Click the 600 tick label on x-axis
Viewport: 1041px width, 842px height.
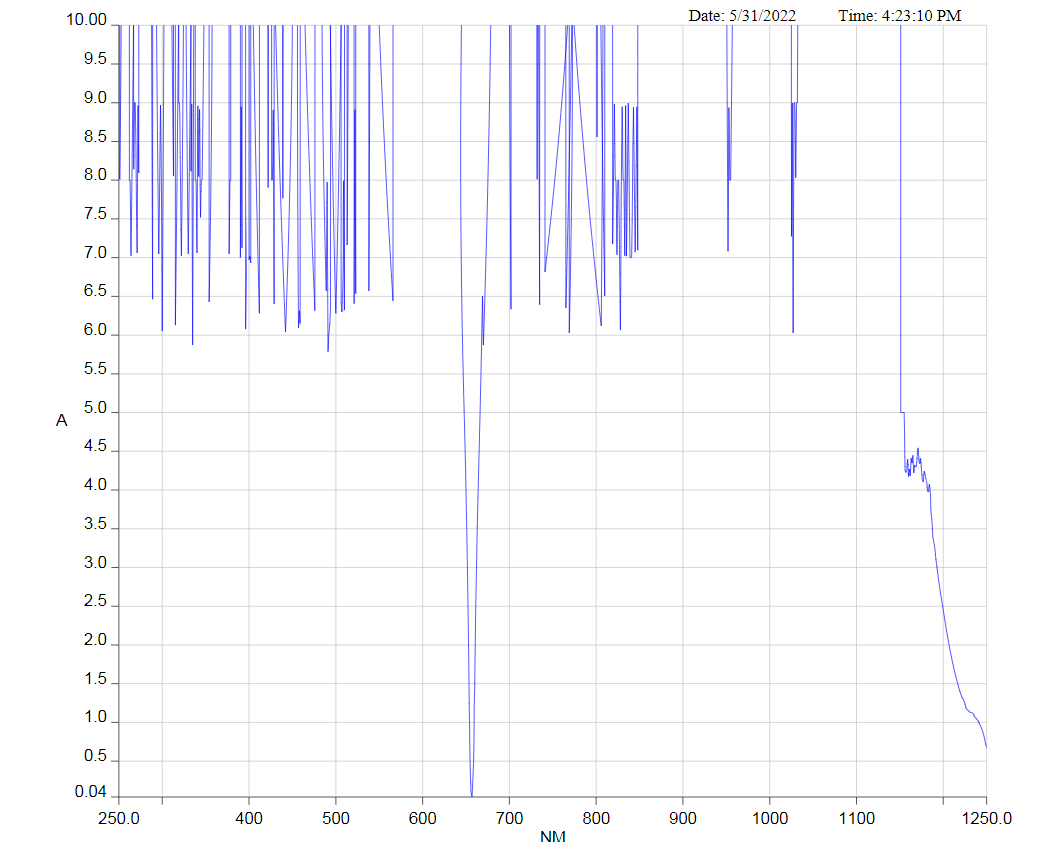click(x=422, y=818)
